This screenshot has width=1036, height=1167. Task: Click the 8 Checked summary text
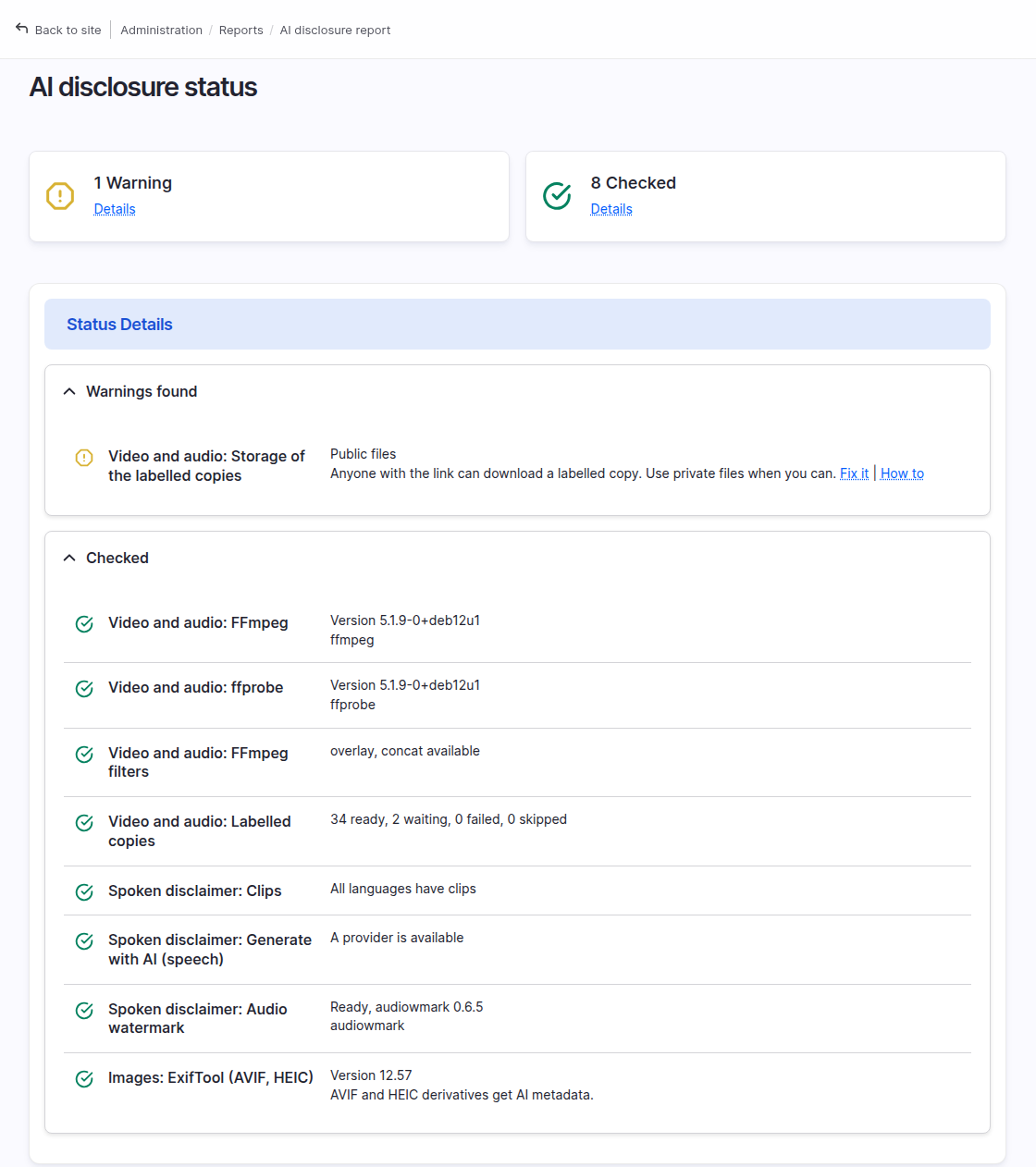tap(634, 183)
